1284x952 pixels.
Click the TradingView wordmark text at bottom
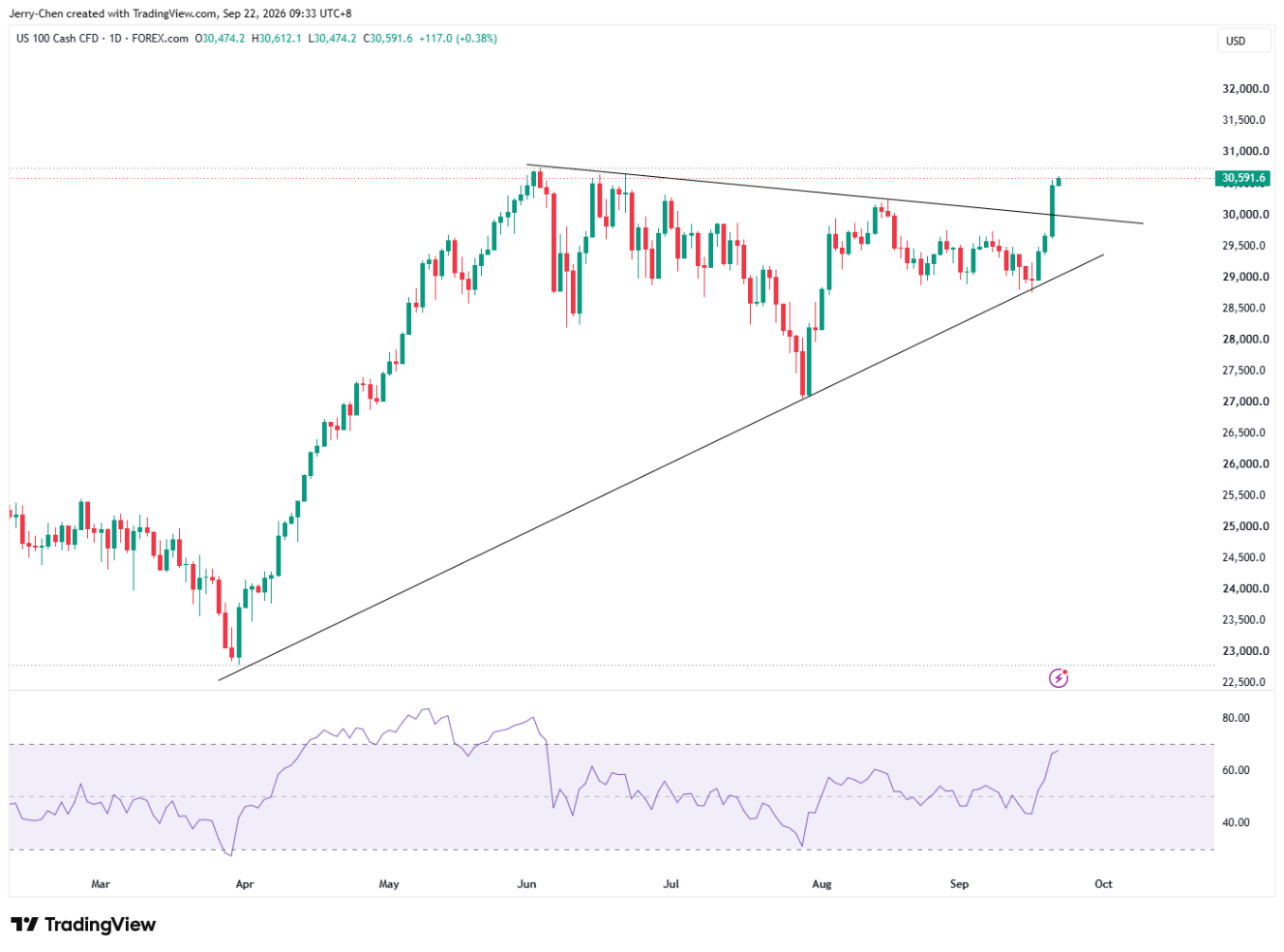pos(100,925)
